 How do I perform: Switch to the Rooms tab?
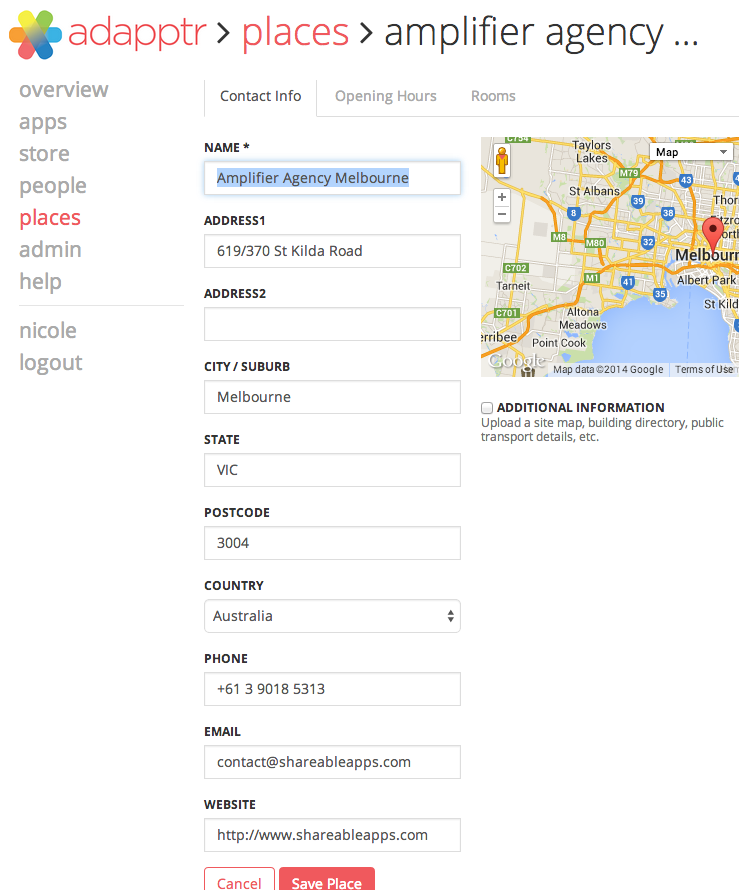[x=493, y=96]
